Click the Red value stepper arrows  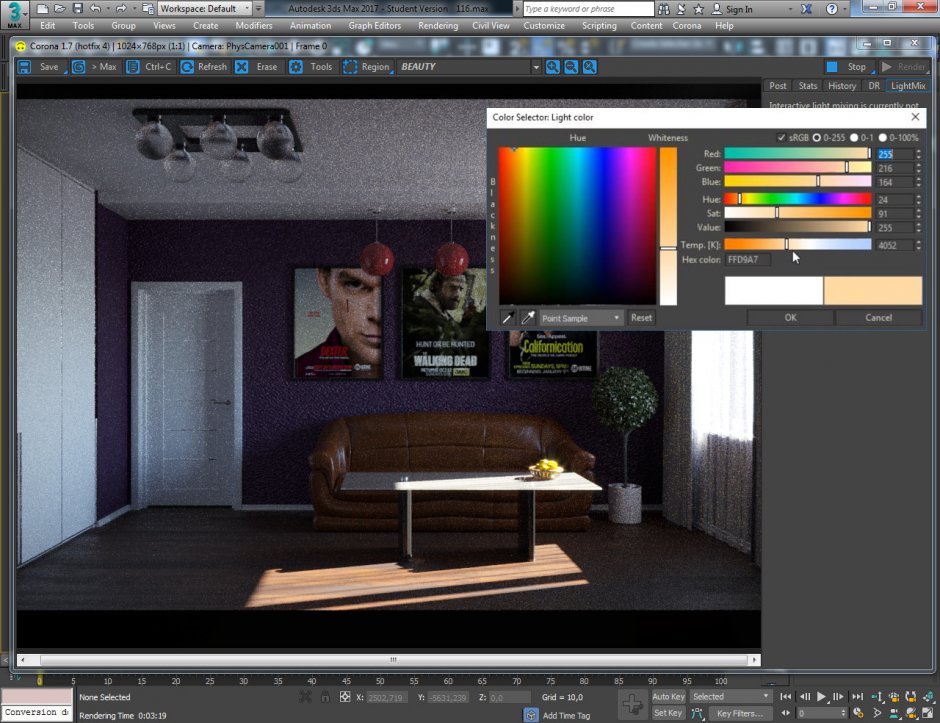[x=918, y=154]
